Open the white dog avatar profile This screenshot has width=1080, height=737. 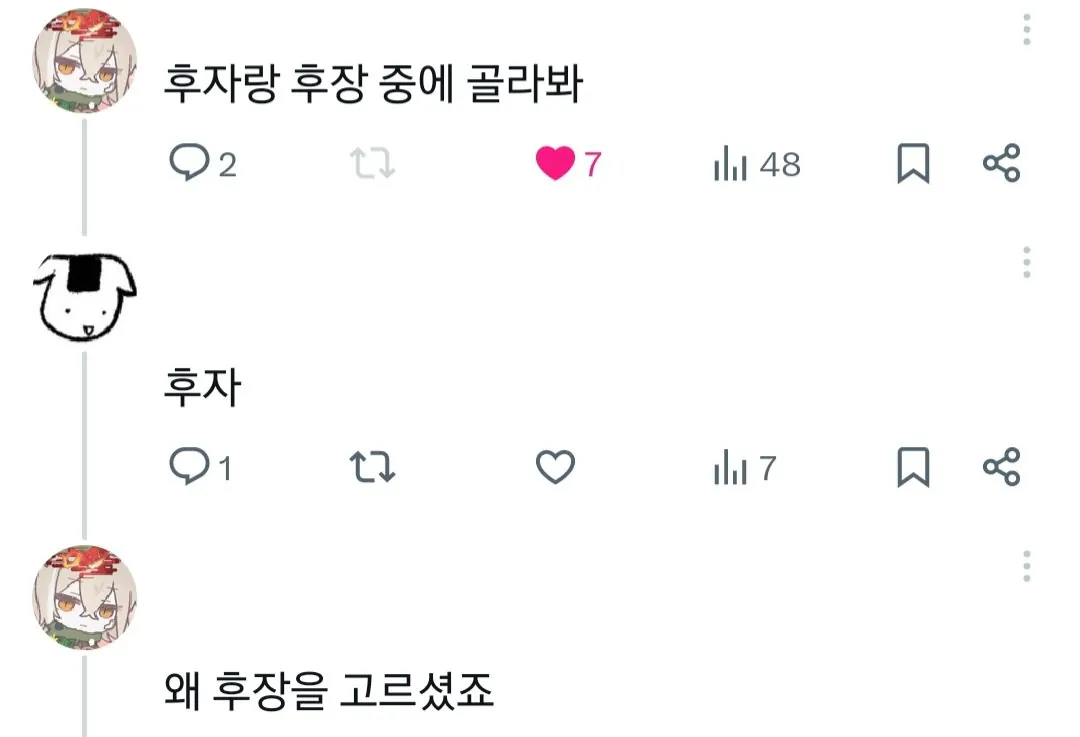pyautogui.click(x=85, y=294)
